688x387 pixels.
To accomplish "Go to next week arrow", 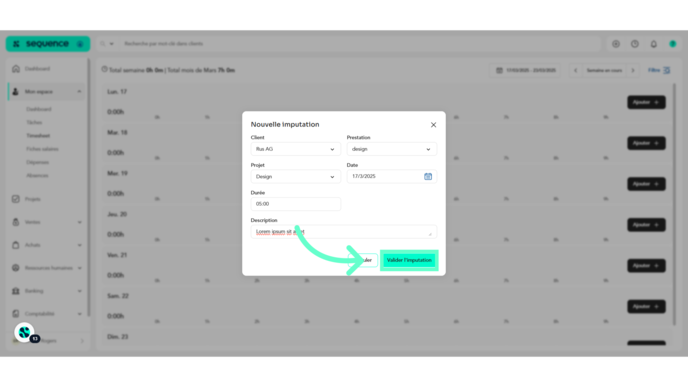I will (x=633, y=70).
